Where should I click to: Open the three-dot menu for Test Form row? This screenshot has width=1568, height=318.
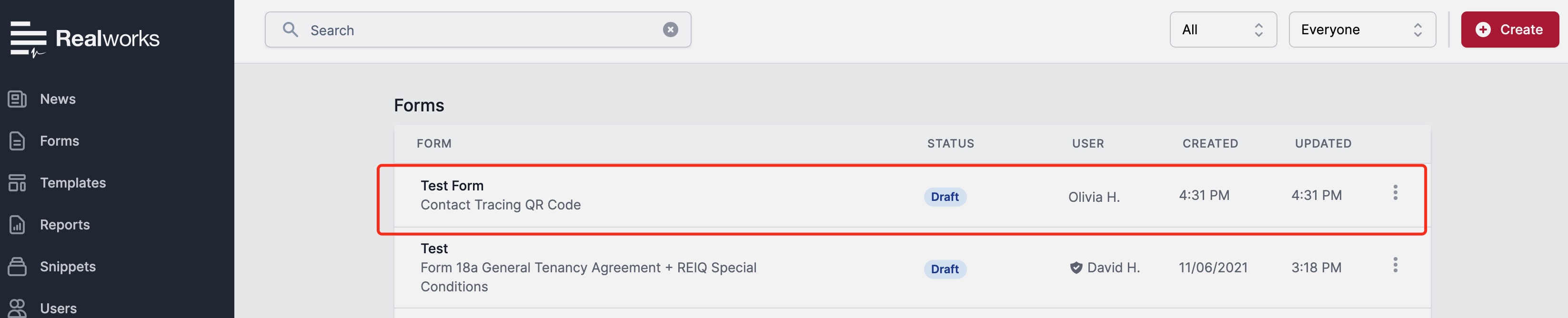coord(1395,193)
